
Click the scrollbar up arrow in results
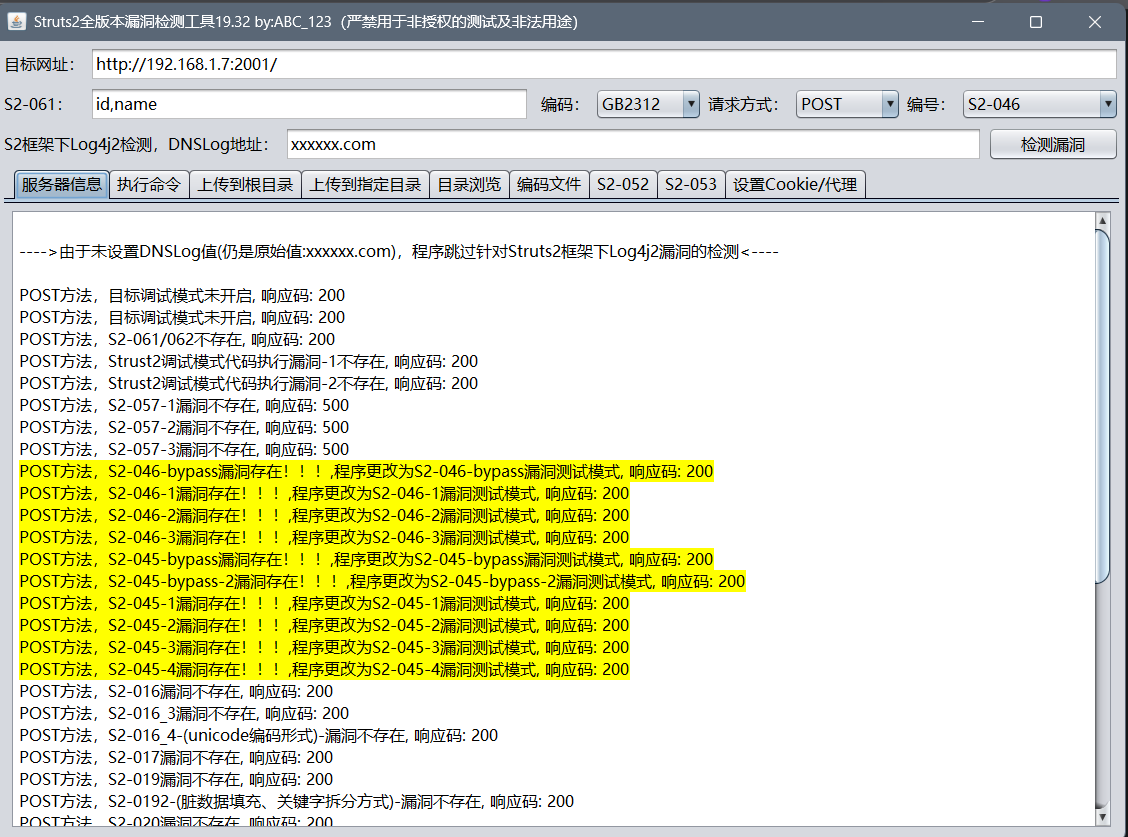pyautogui.click(x=1103, y=221)
